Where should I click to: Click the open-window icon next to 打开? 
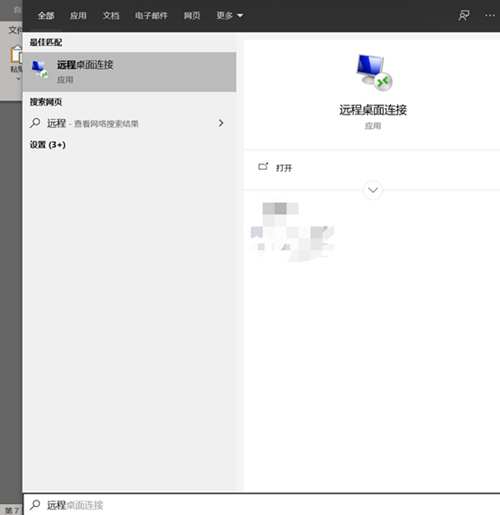tap(263, 166)
